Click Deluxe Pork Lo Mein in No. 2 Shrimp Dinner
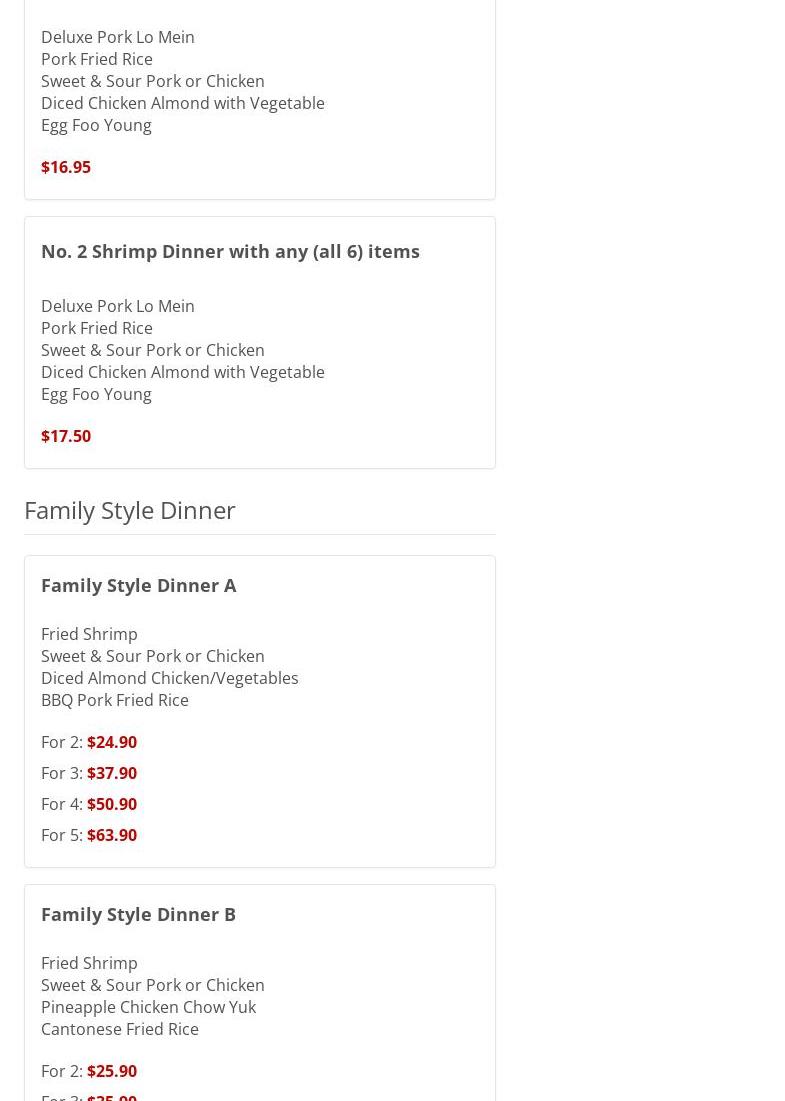This screenshot has width=785, height=1101. click(118, 306)
